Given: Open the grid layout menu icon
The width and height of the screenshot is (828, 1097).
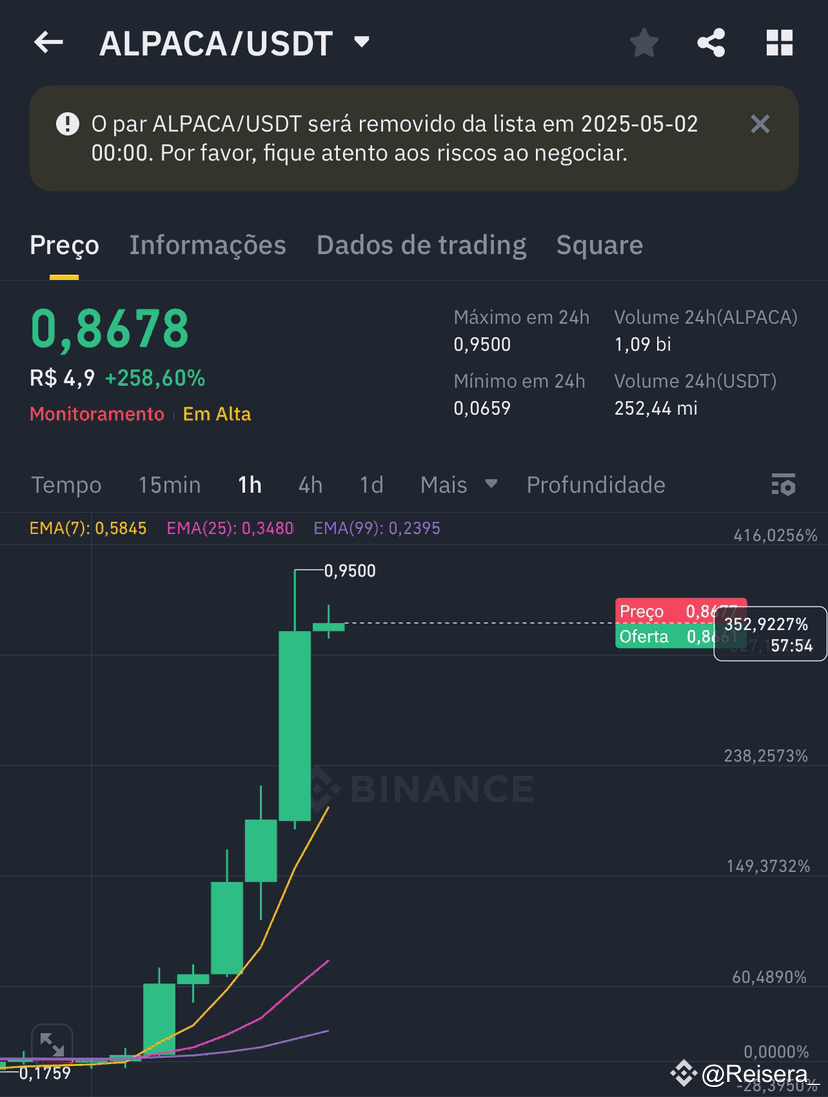Looking at the screenshot, I should pos(779,43).
